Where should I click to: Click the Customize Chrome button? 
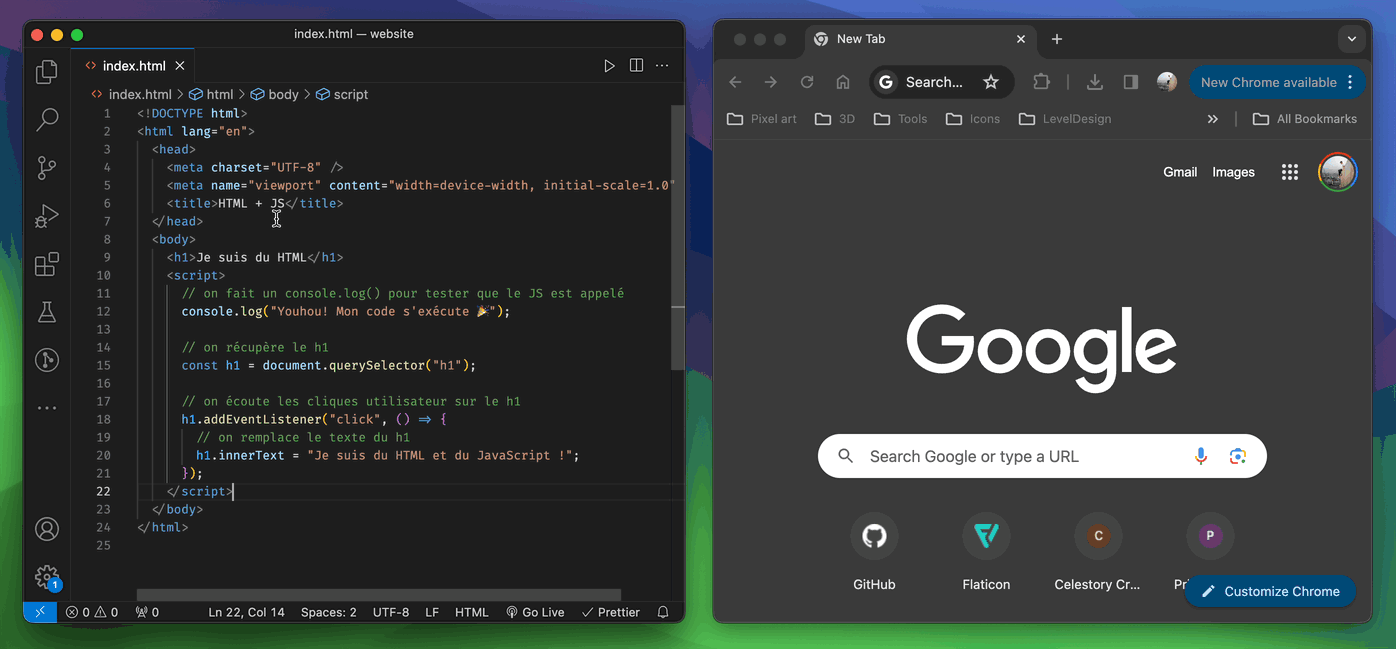[1270, 591]
